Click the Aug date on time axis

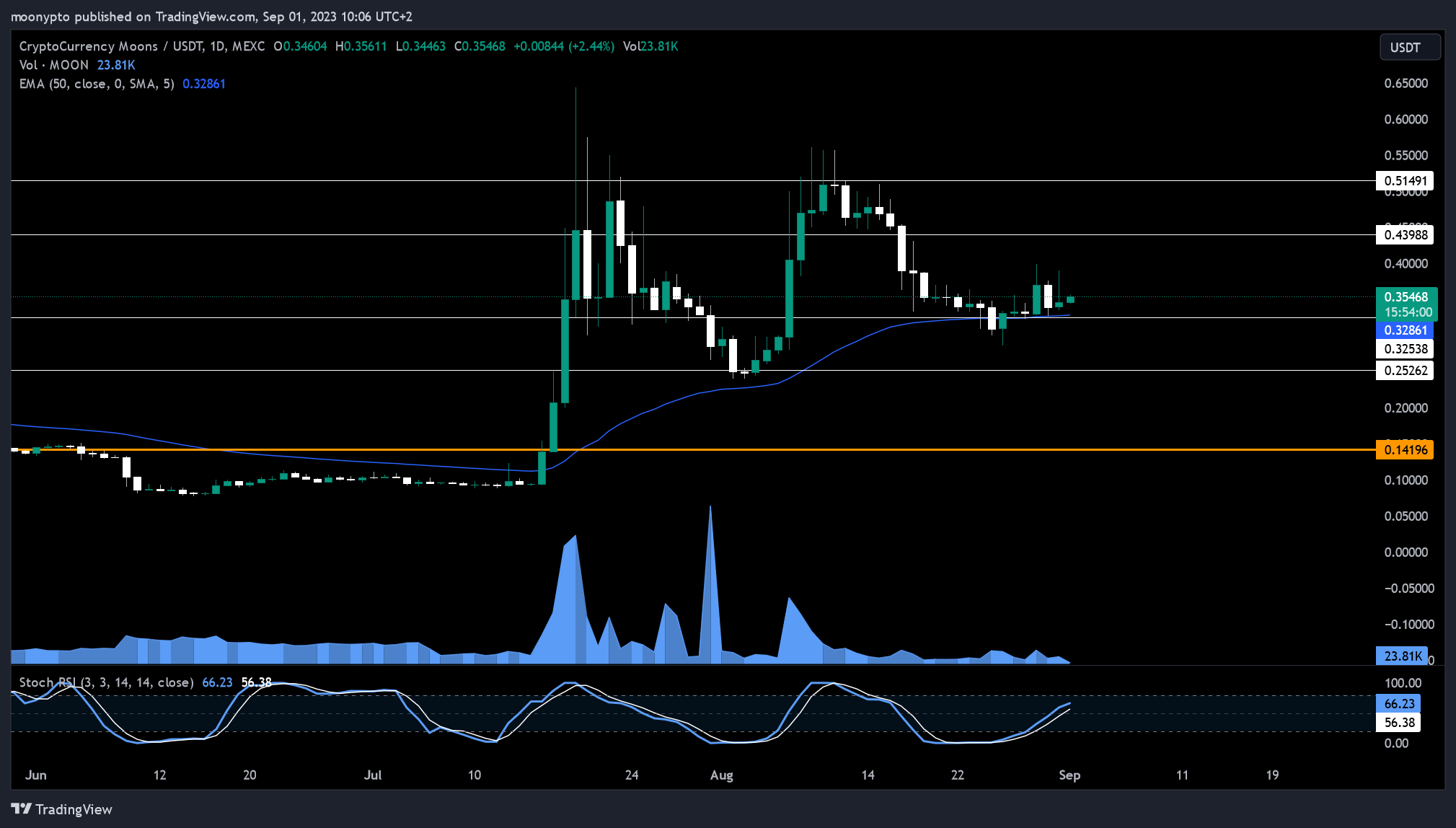tap(721, 775)
